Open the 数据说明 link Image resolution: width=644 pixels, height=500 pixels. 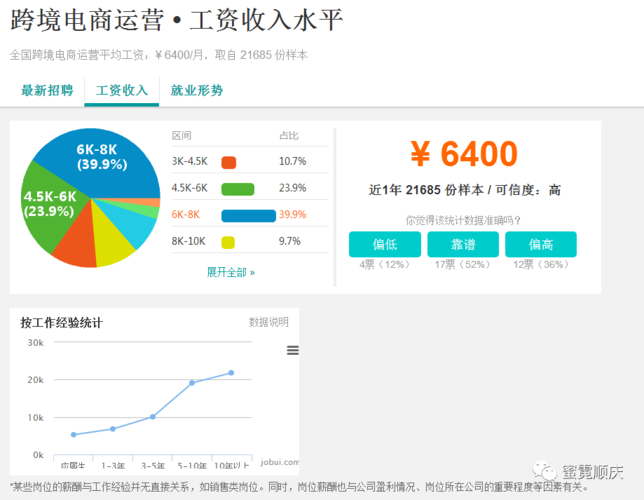(269, 322)
